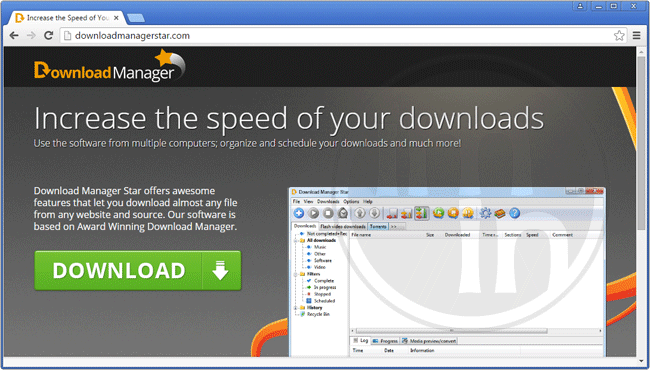Screen dimensions: 650x370
Task: Select the heavy traffic mode icon
Action: pyautogui.click(x=421, y=213)
